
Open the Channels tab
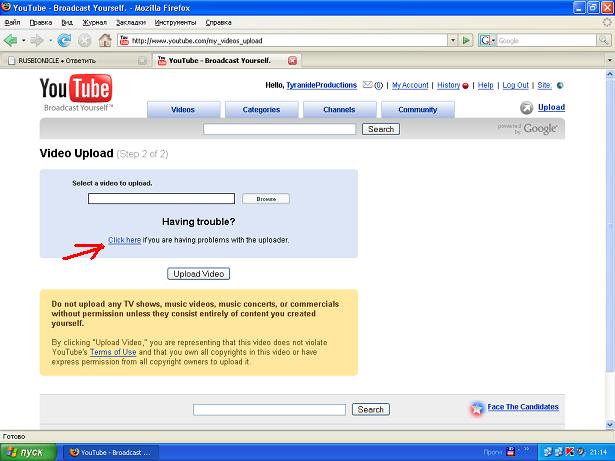coord(339,109)
